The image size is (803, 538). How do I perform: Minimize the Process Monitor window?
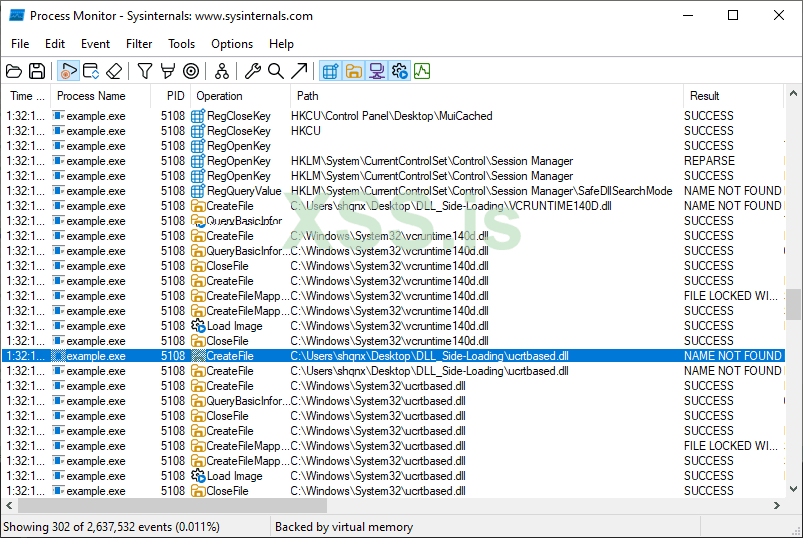[x=688, y=15]
